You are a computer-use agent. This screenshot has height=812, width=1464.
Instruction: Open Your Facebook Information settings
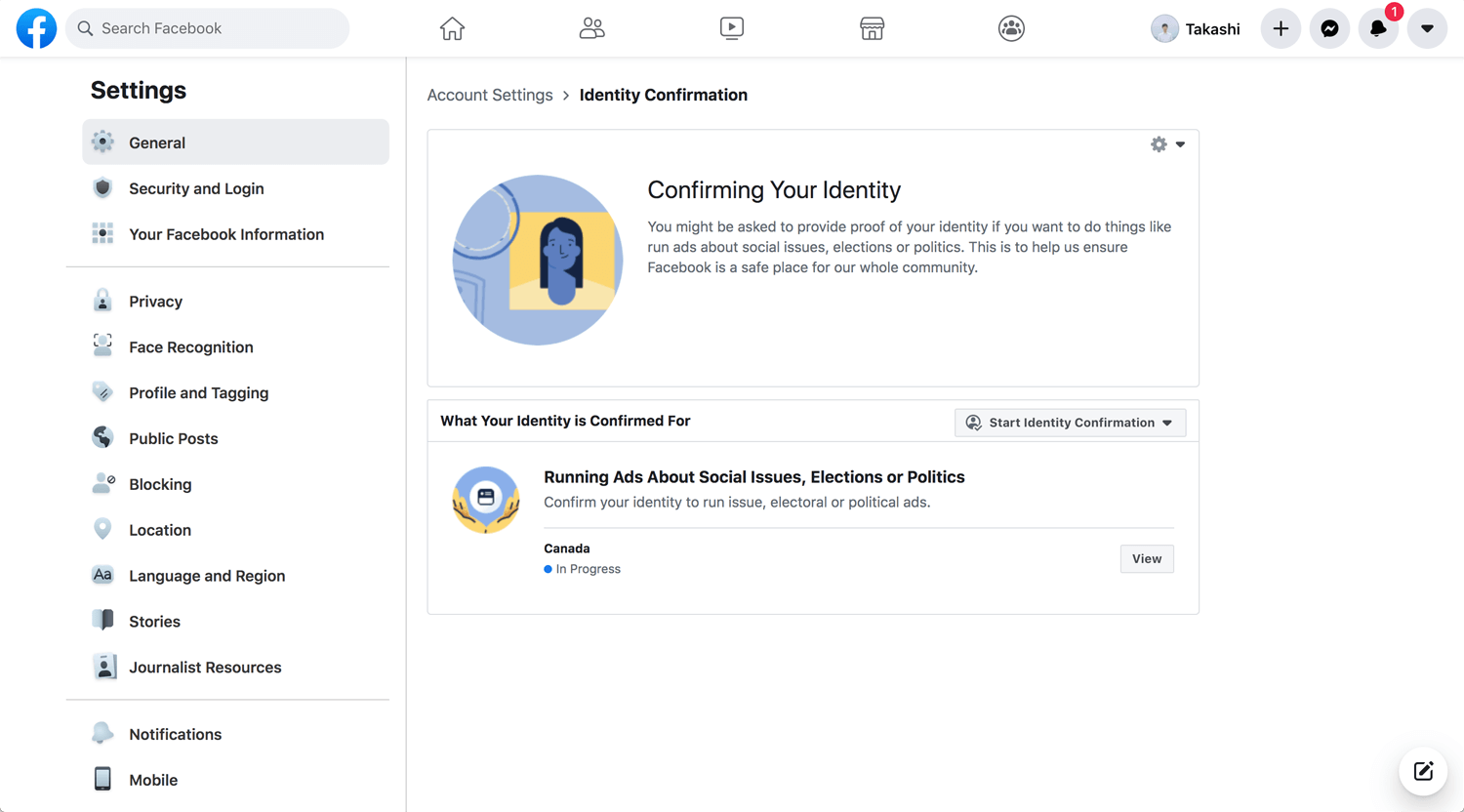click(236, 234)
